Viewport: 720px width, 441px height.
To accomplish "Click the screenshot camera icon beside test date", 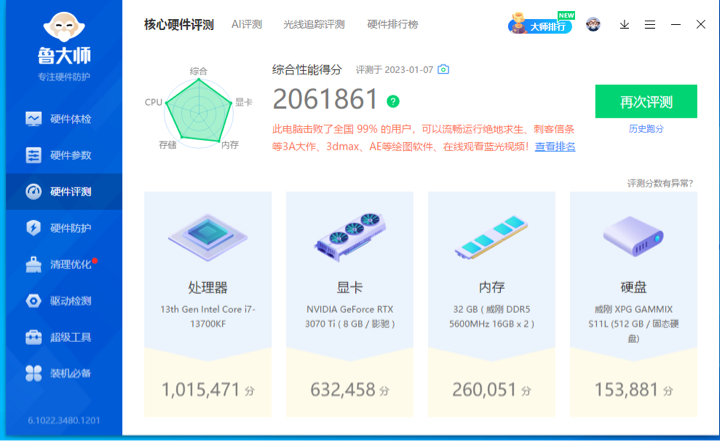I will [443, 69].
